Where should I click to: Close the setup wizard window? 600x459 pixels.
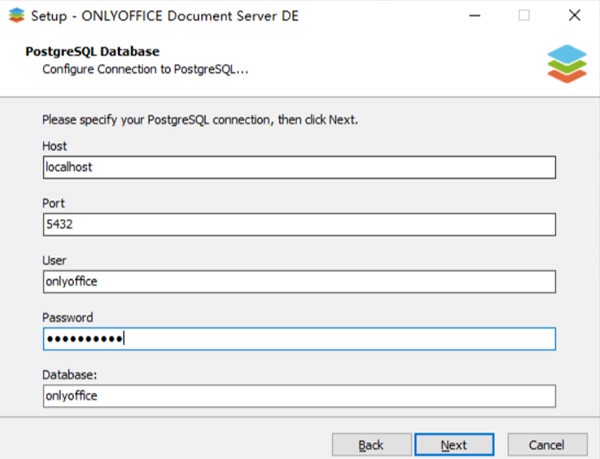(x=574, y=16)
